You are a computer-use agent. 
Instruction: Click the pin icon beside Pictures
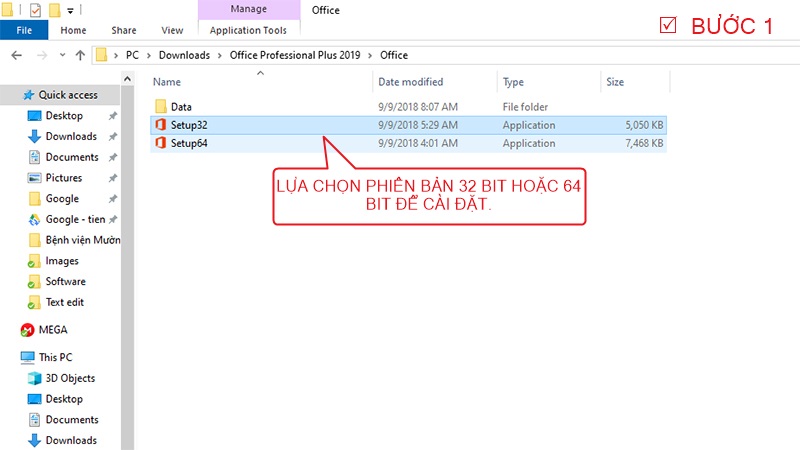click(113, 178)
